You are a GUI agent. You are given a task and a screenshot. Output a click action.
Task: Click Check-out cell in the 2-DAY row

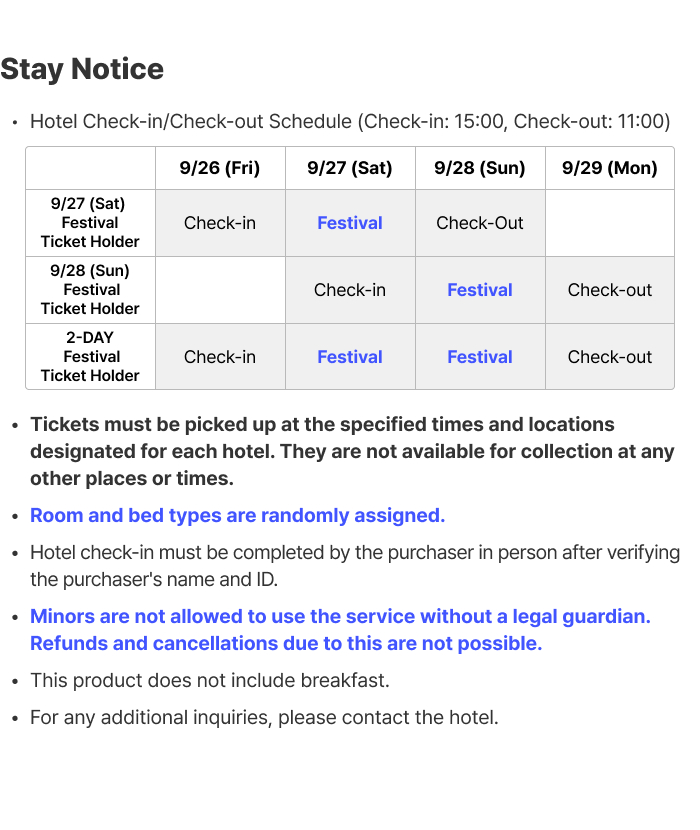609,357
